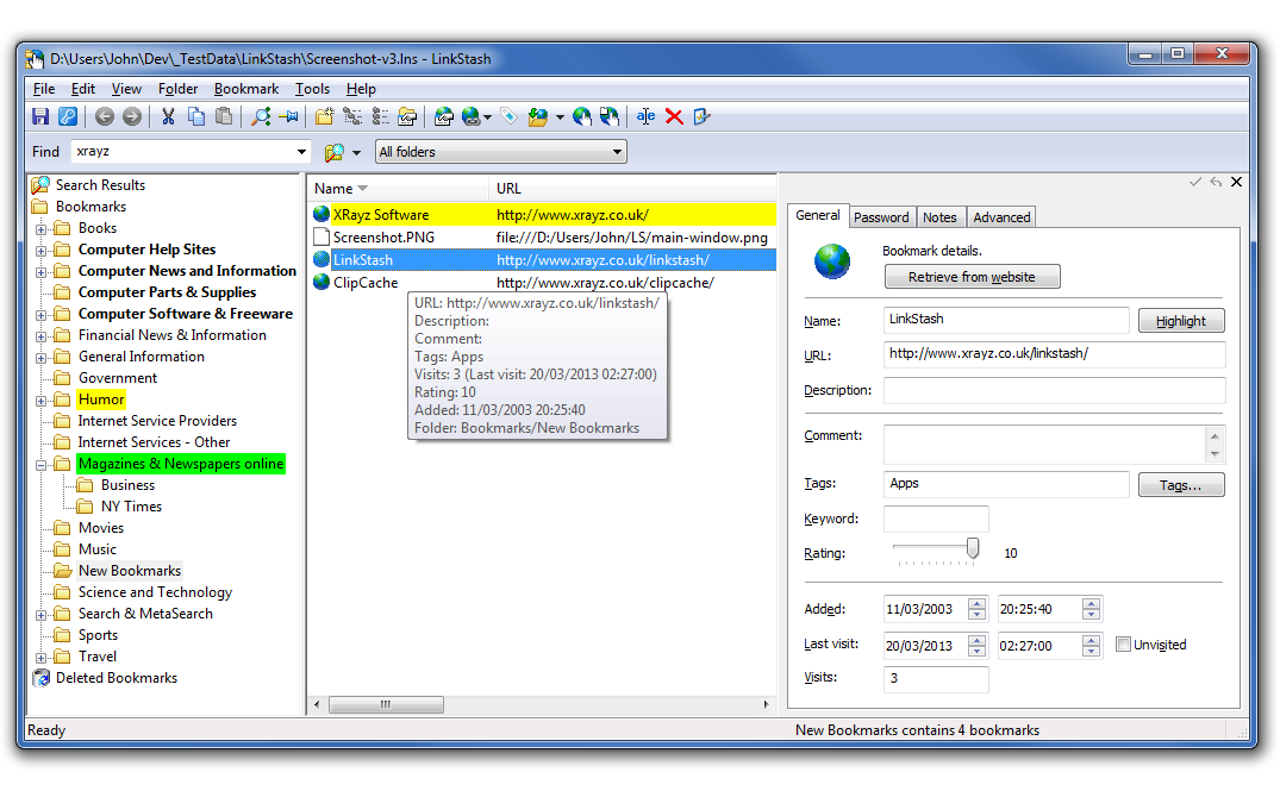Open the Tools menu
The height and width of the screenshot is (800, 1280).
312,89
